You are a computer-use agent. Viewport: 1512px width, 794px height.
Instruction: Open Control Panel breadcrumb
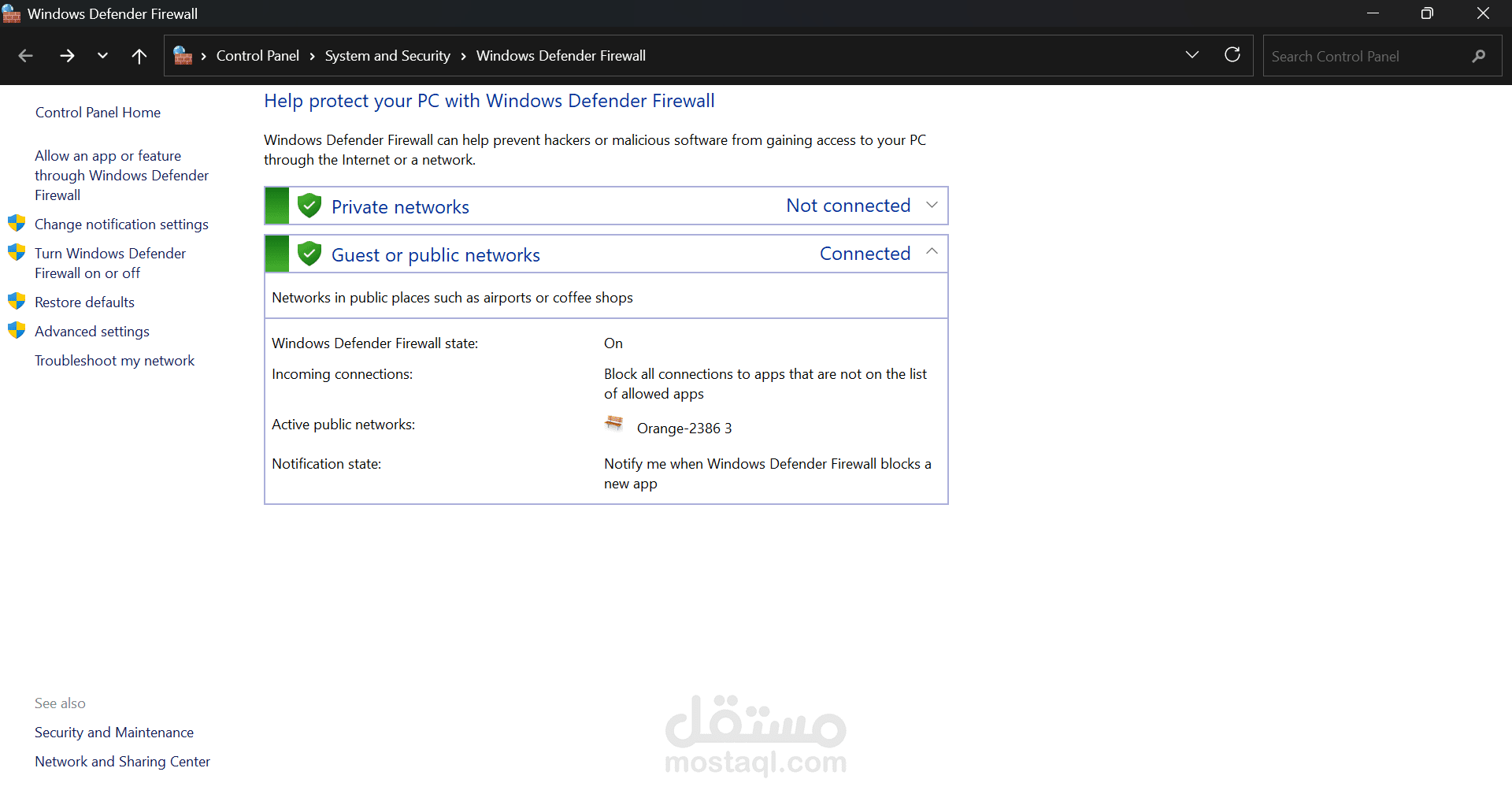pyautogui.click(x=258, y=56)
